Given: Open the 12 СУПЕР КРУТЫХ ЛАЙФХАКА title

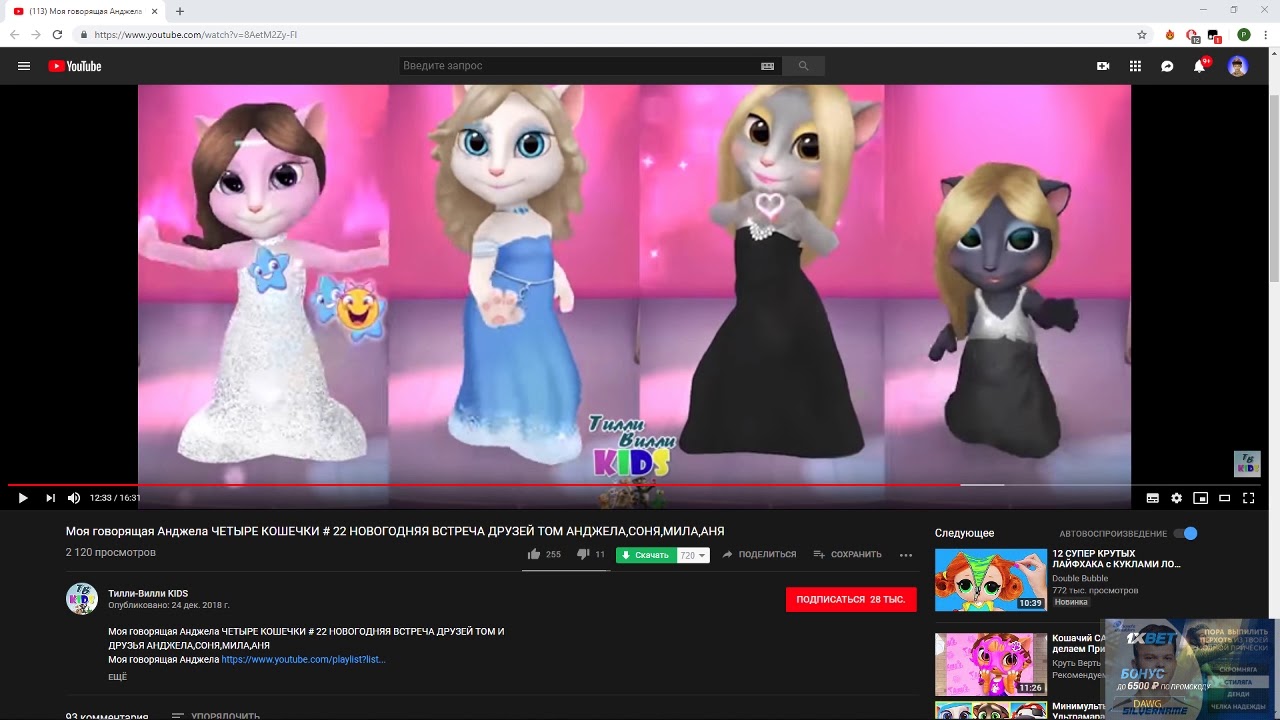Looking at the screenshot, I should coord(1116,559).
